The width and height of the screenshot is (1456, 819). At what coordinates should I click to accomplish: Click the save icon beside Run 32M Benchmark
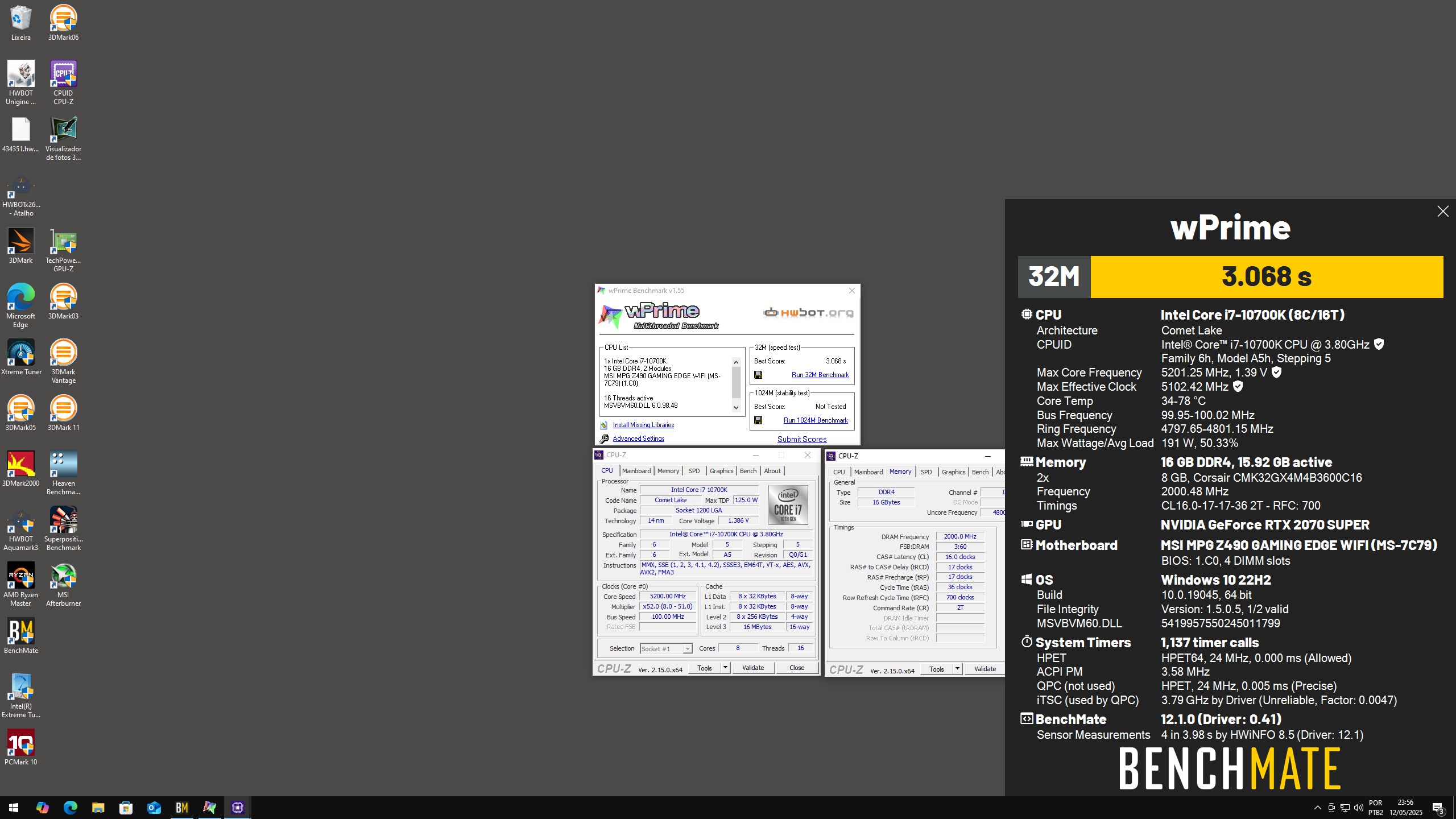pos(758,375)
